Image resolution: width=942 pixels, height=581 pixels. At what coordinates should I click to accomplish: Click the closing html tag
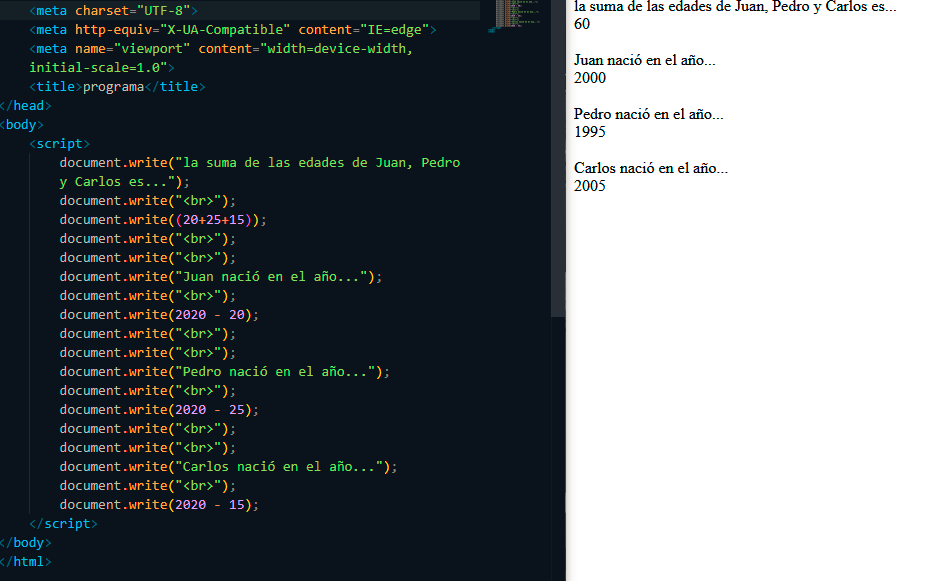pos(24,561)
